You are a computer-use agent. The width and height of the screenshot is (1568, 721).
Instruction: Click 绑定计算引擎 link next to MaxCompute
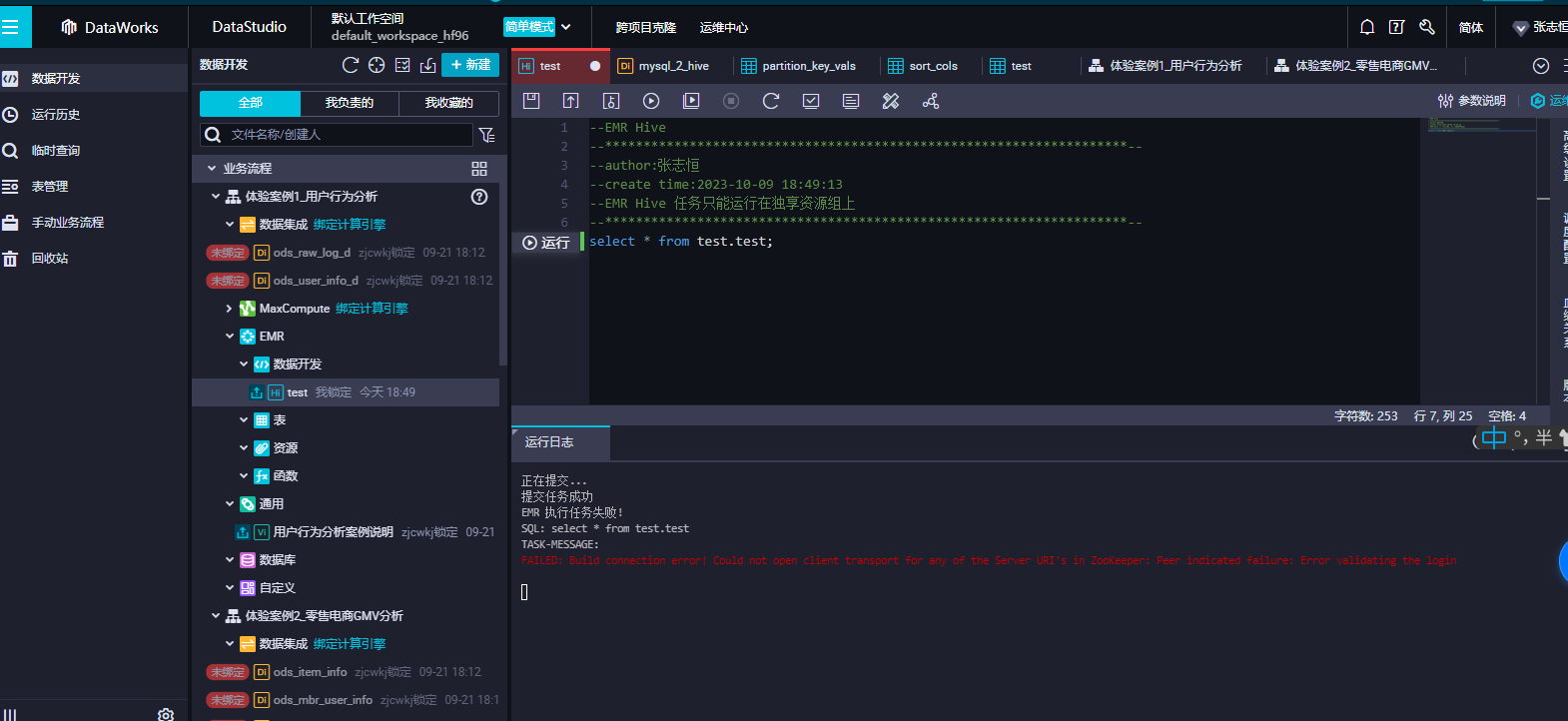point(372,309)
